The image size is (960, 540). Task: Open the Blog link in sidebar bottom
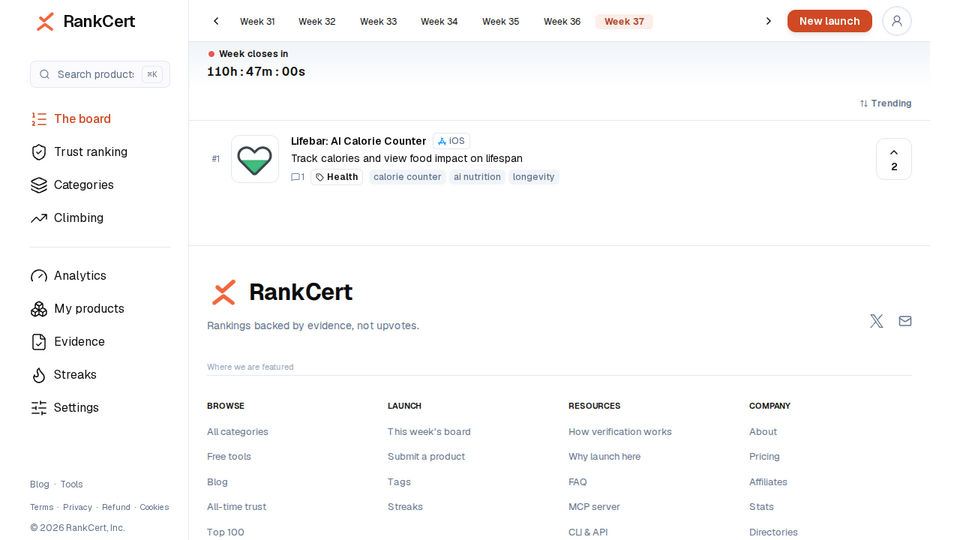click(x=39, y=484)
